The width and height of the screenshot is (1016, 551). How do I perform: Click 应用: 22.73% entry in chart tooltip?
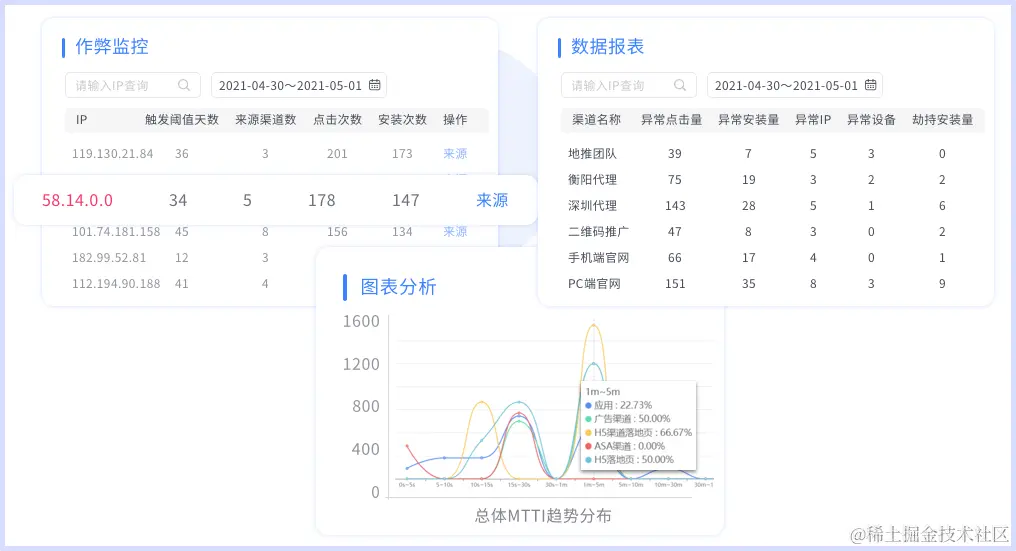click(619, 405)
